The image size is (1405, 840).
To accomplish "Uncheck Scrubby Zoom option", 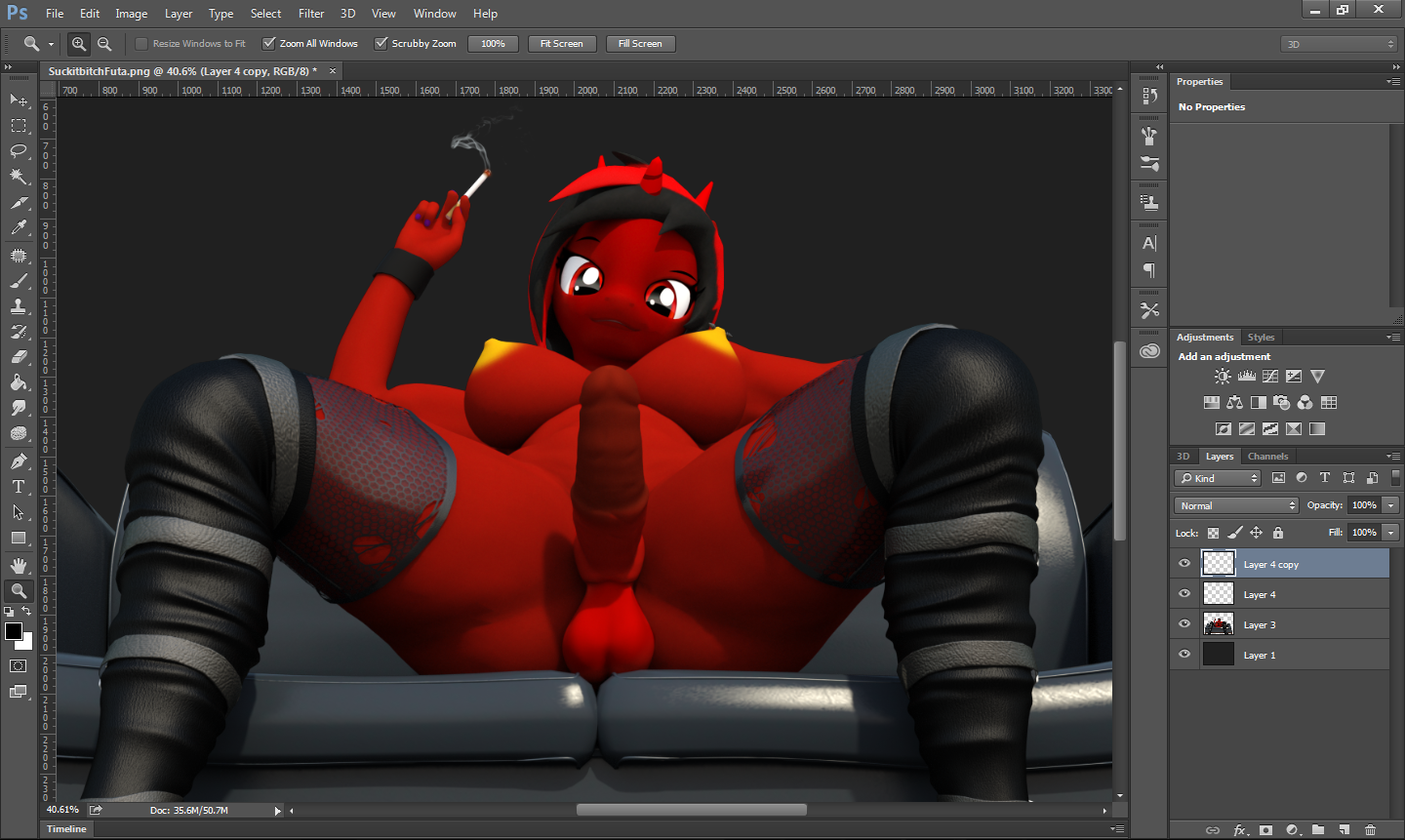I will click(x=381, y=44).
